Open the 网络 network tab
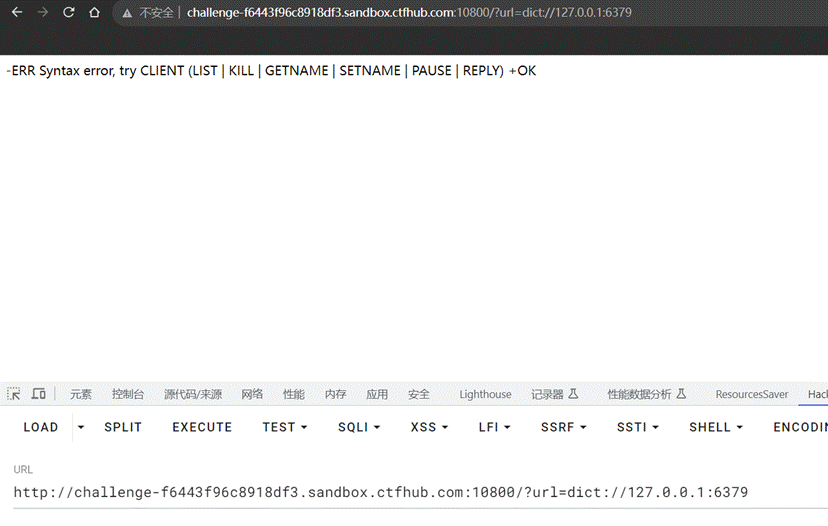Viewport: 828px width, 526px height. (x=252, y=394)
